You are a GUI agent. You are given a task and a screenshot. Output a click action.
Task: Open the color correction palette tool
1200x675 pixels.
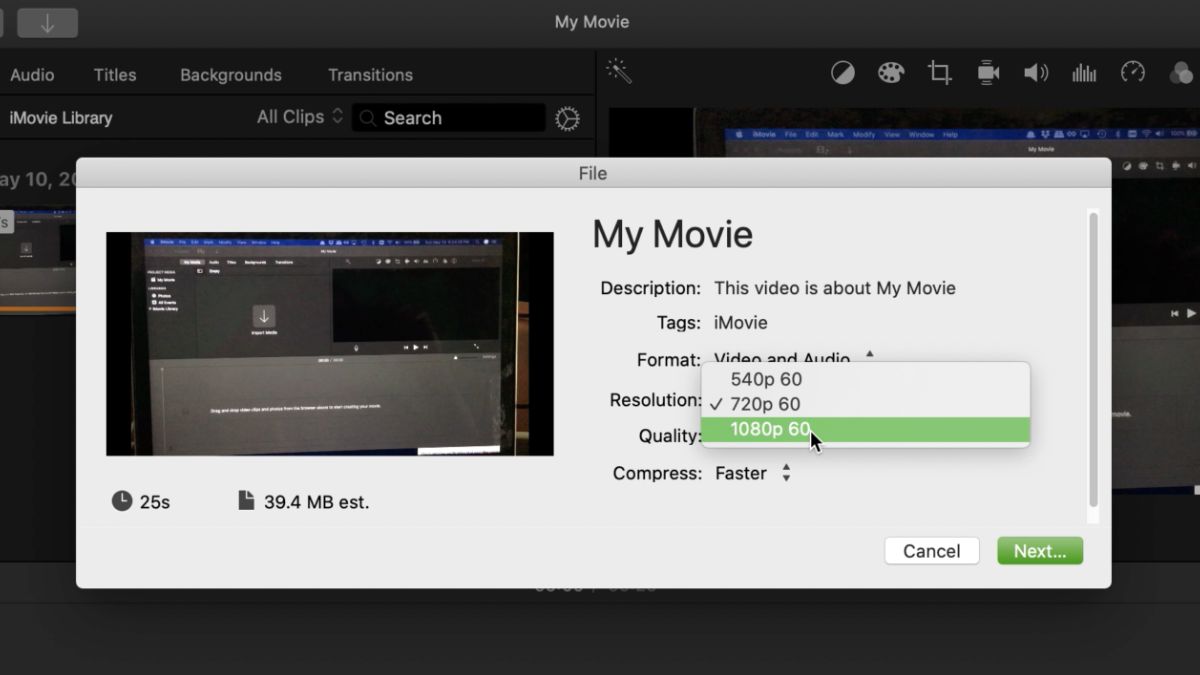pos(890,73)
